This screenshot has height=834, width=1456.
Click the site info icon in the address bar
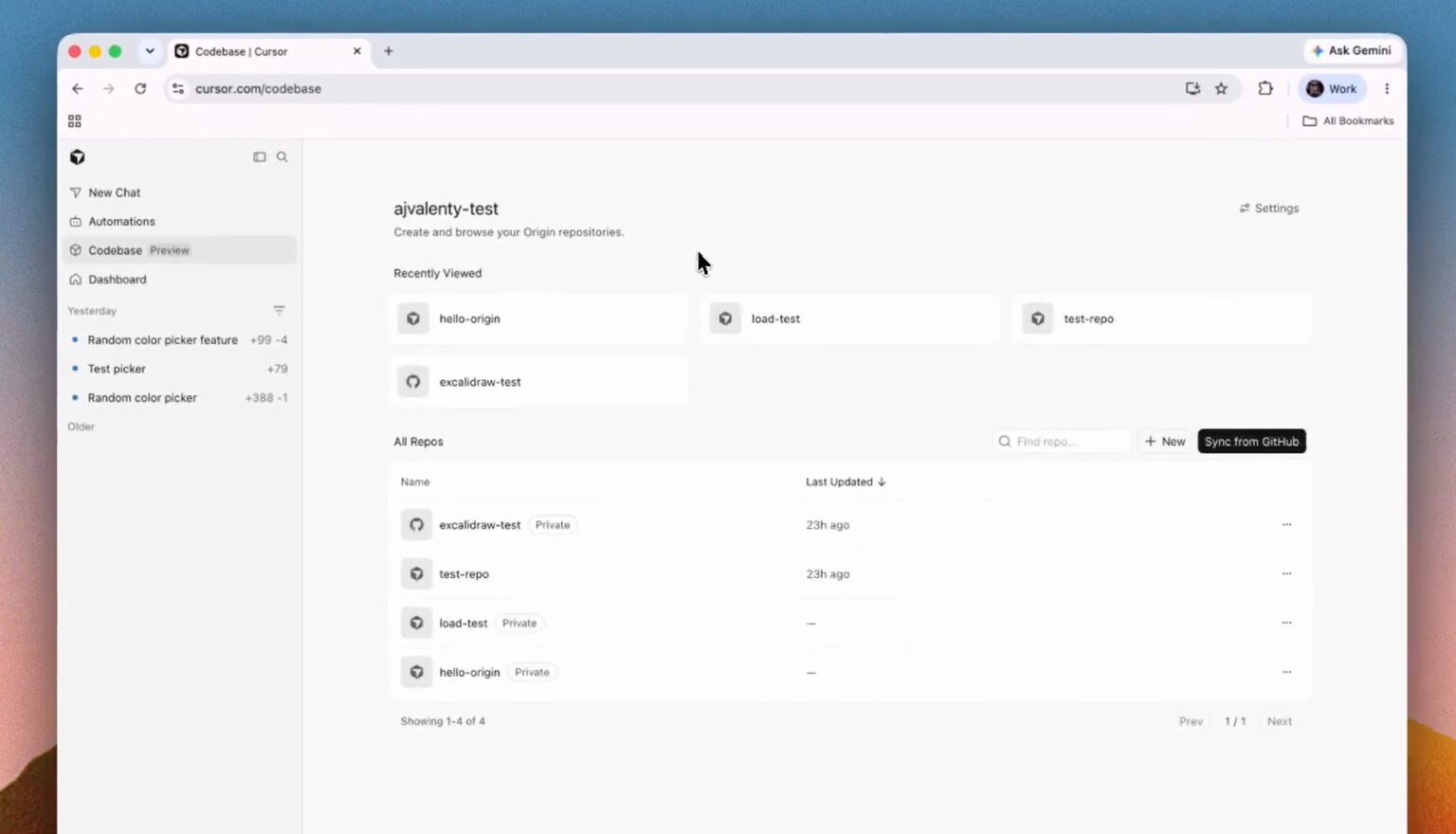coord(178,89)
